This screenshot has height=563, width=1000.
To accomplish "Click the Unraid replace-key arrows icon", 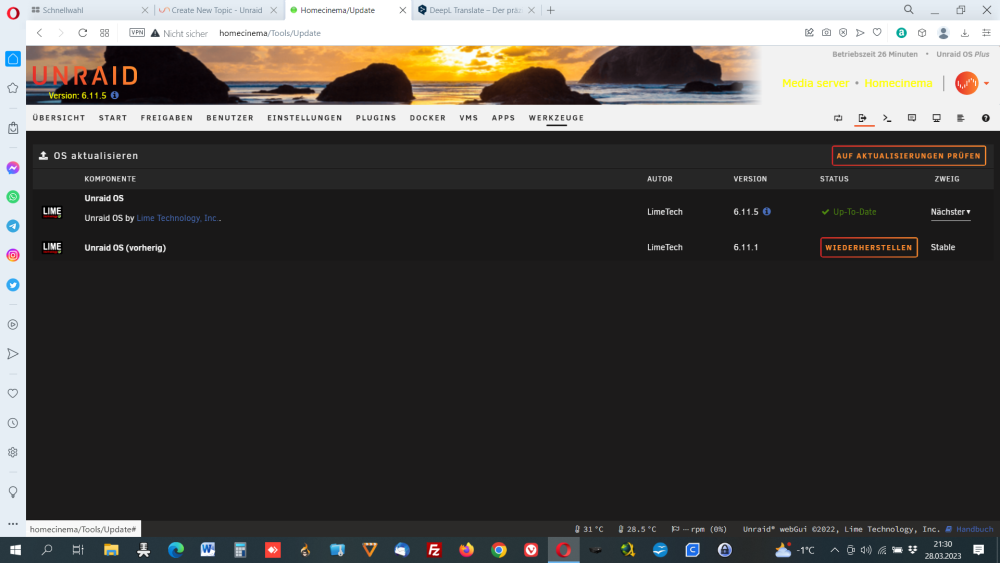I will [x=838, y=118].
